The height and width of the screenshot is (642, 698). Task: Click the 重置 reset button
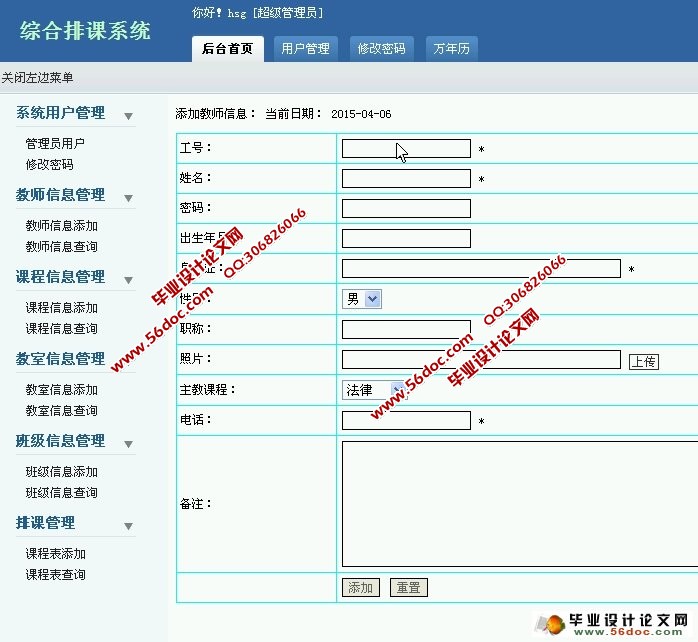[409, 587]
